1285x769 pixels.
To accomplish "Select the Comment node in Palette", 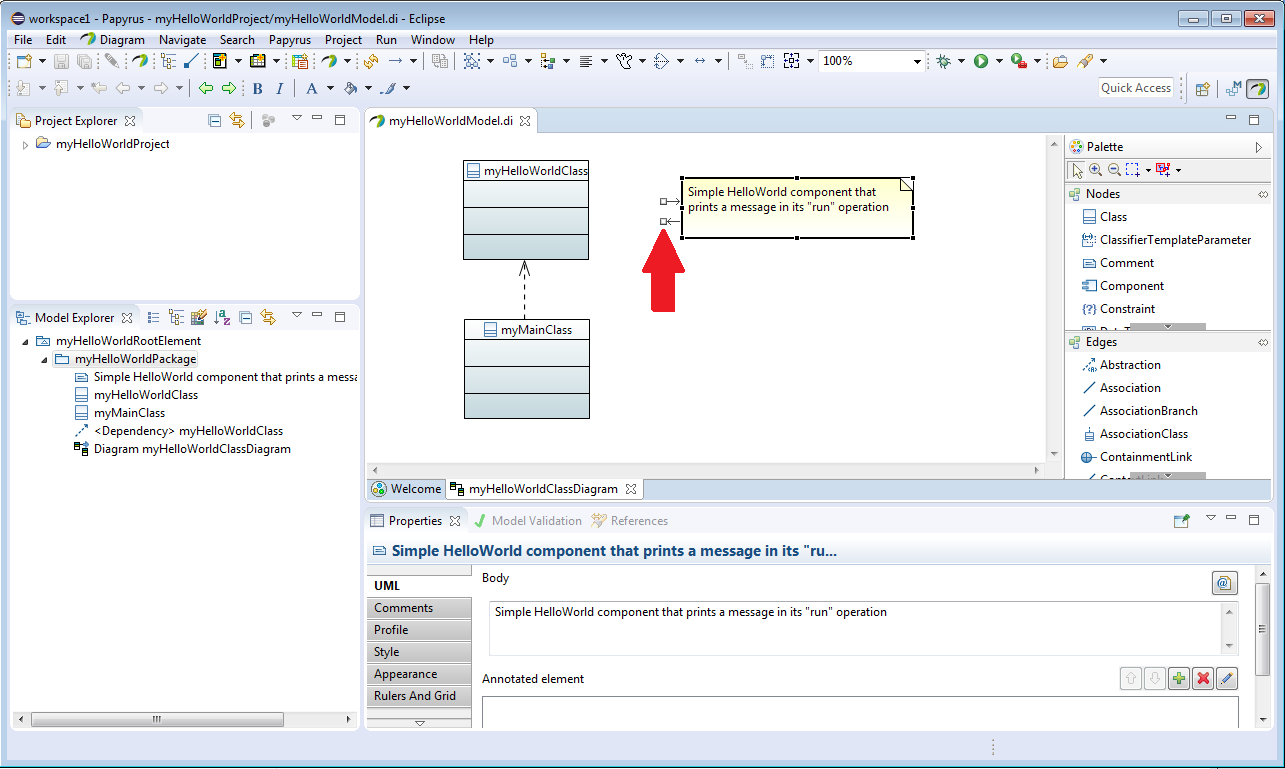I will (x=1118, y=263).
